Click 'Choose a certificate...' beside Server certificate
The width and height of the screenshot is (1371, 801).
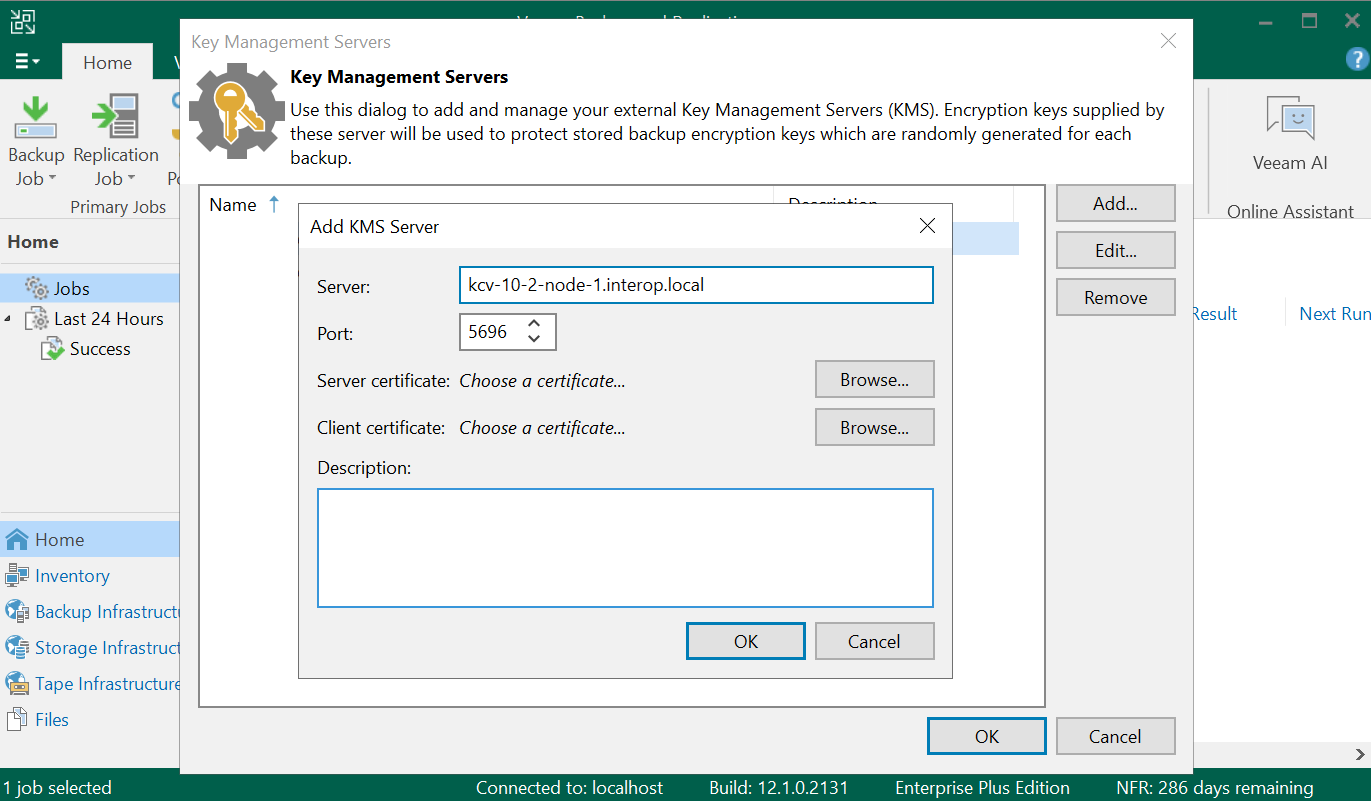542,381
